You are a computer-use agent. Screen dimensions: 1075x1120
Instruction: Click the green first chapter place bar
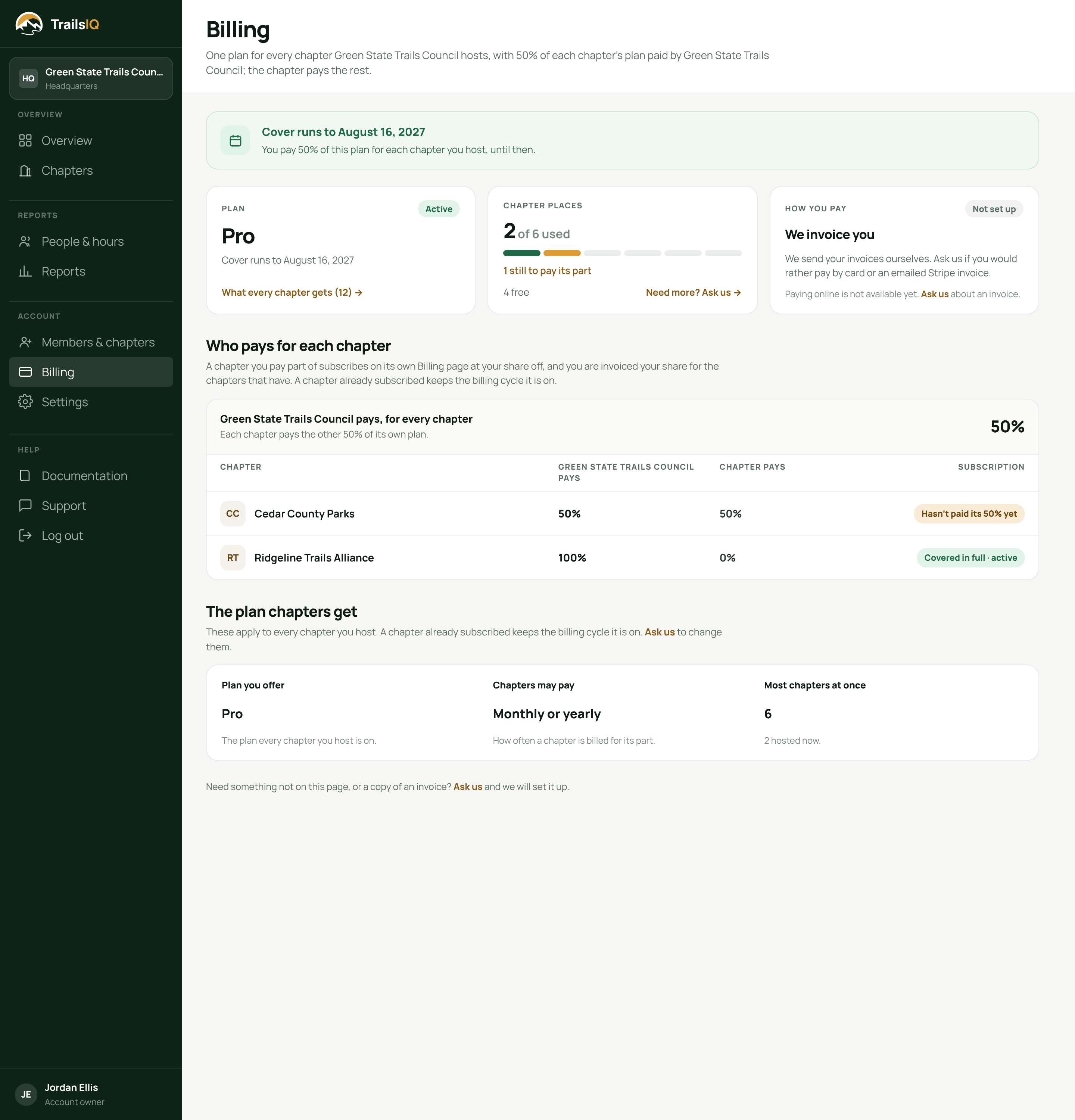point(521,253)
